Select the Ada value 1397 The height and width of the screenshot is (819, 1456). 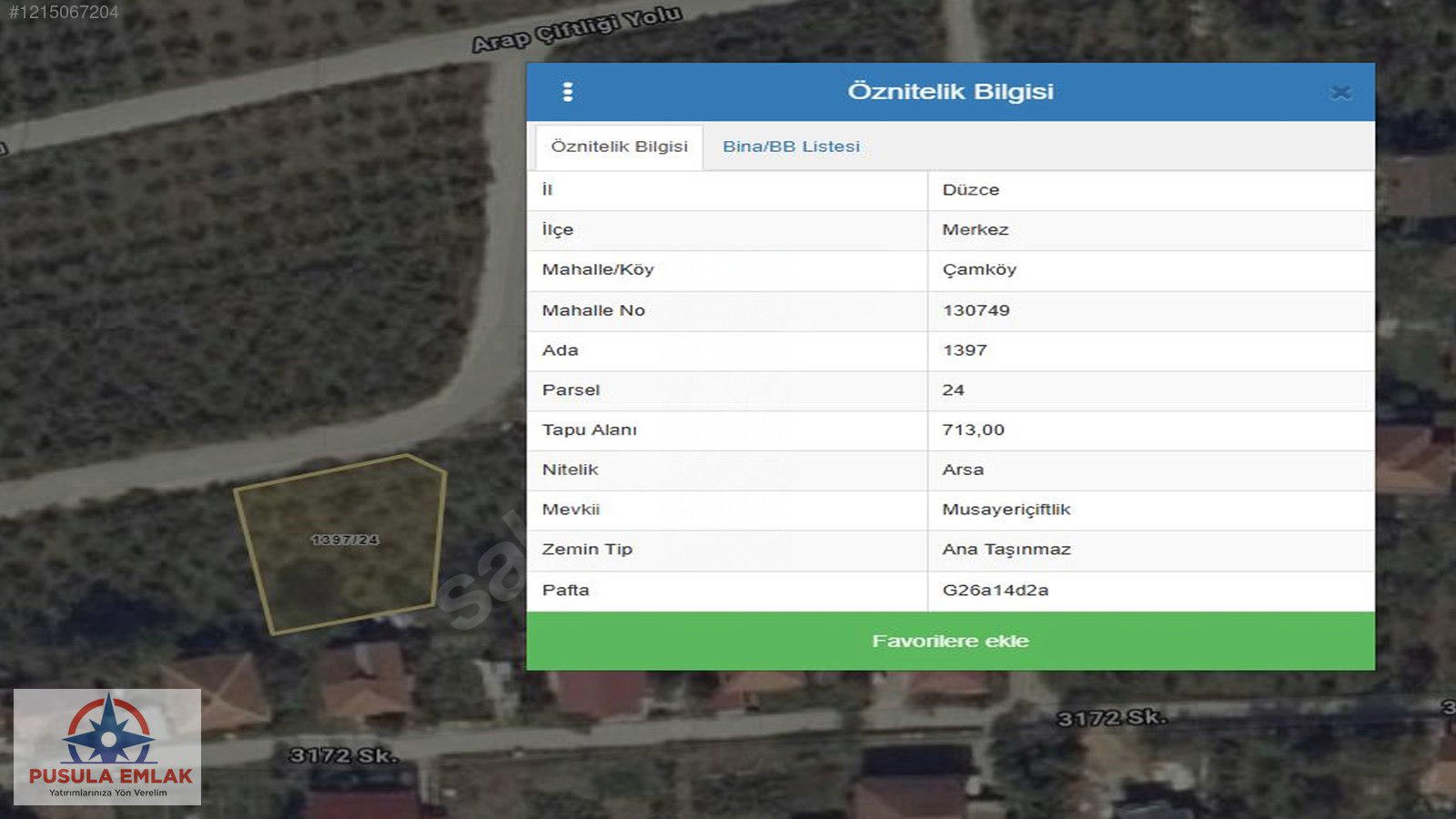tap(965, 350)
